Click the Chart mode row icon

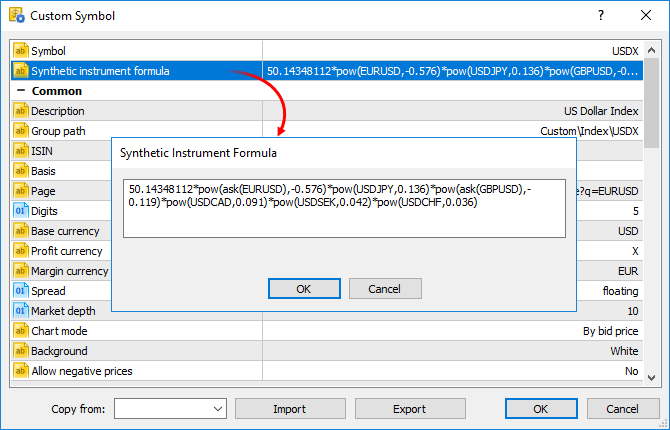coord(21,331)
